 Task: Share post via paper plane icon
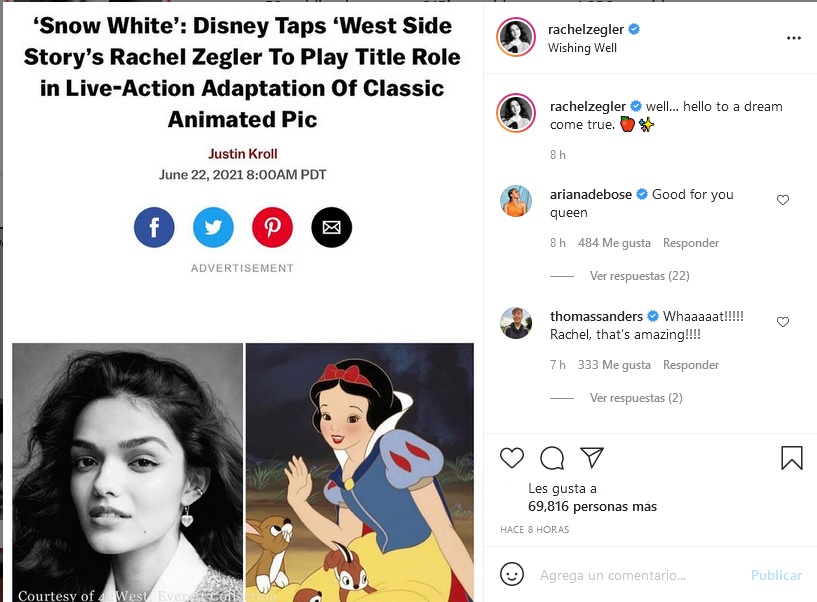click(x=592, y=458)
